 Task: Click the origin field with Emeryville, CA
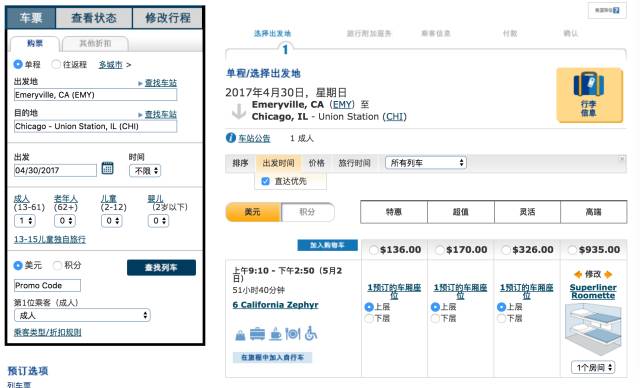96,95
